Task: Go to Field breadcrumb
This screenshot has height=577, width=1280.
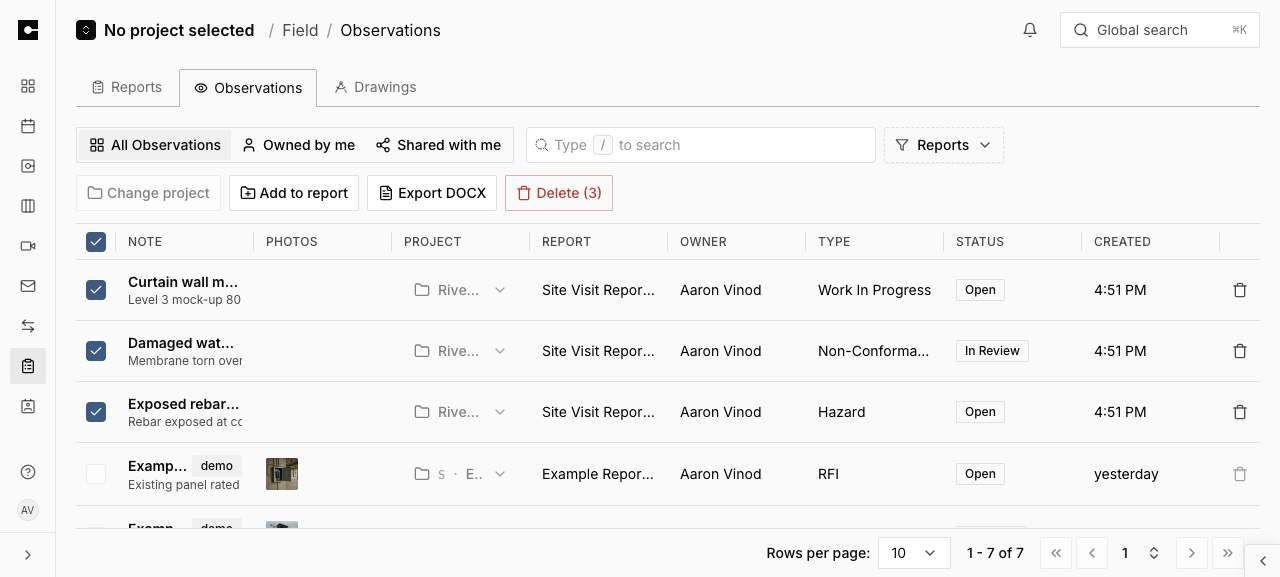Action: pos(300,30)
